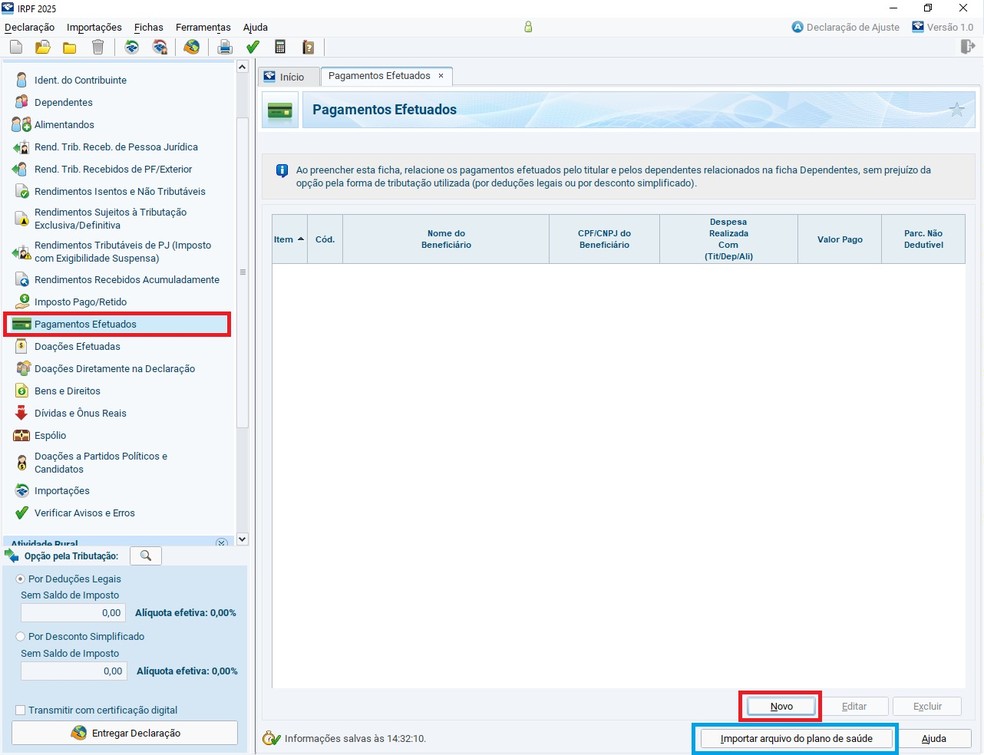
Task: Expand the Atividade Rural section chevron
Action: pos(222,543)
